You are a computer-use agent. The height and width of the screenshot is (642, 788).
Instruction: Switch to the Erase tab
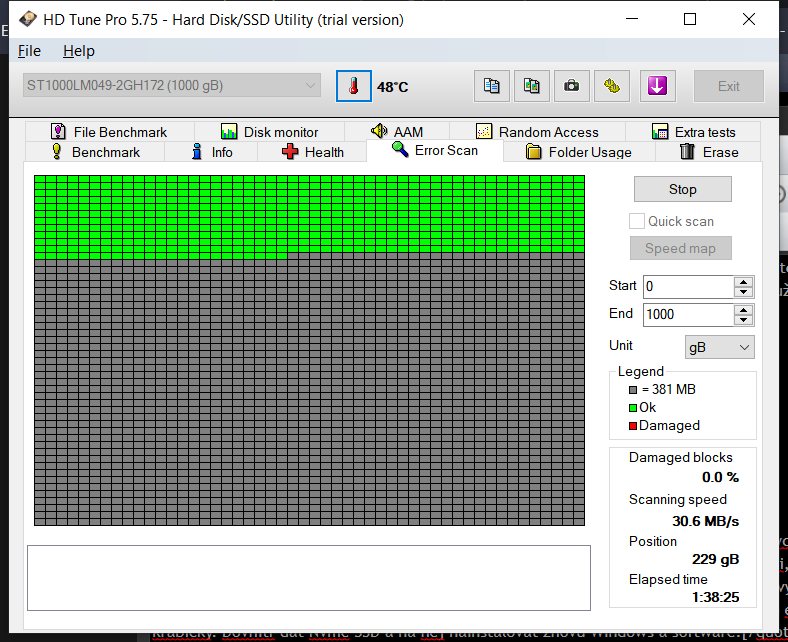pyautogui.click(x=709, y=152)
